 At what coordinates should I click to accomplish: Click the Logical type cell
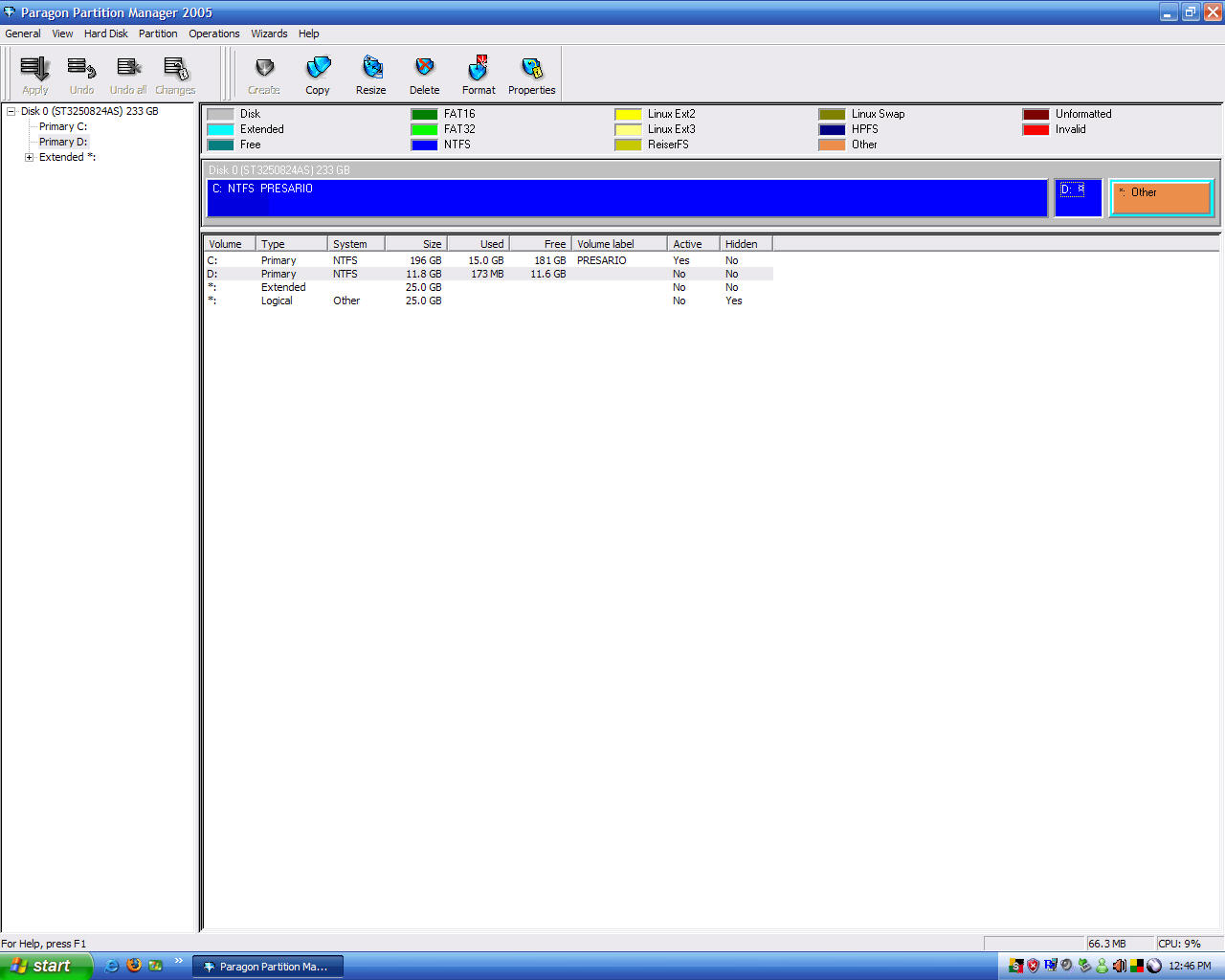(277, 301)
